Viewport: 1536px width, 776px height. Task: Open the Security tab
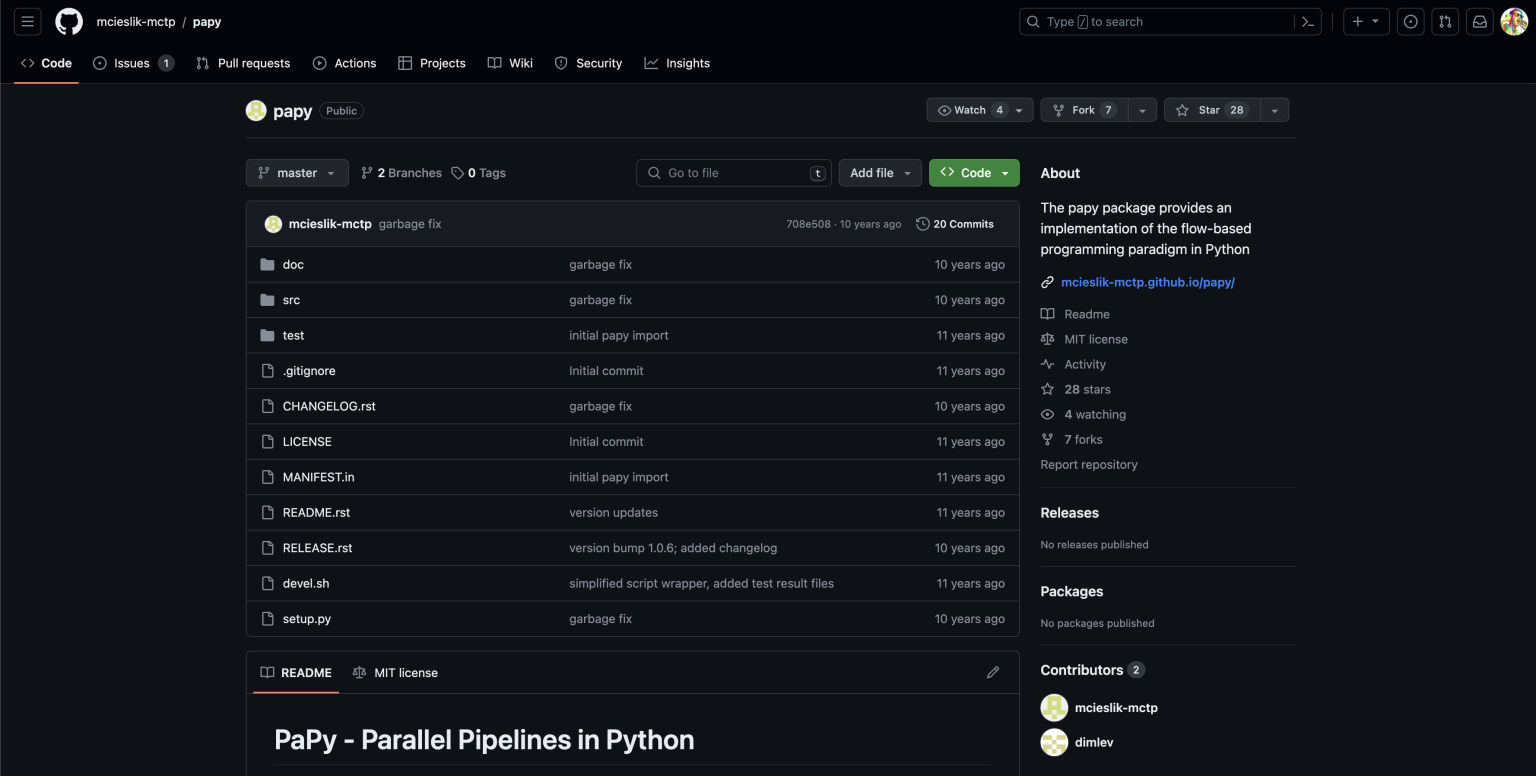coord(588,63)
